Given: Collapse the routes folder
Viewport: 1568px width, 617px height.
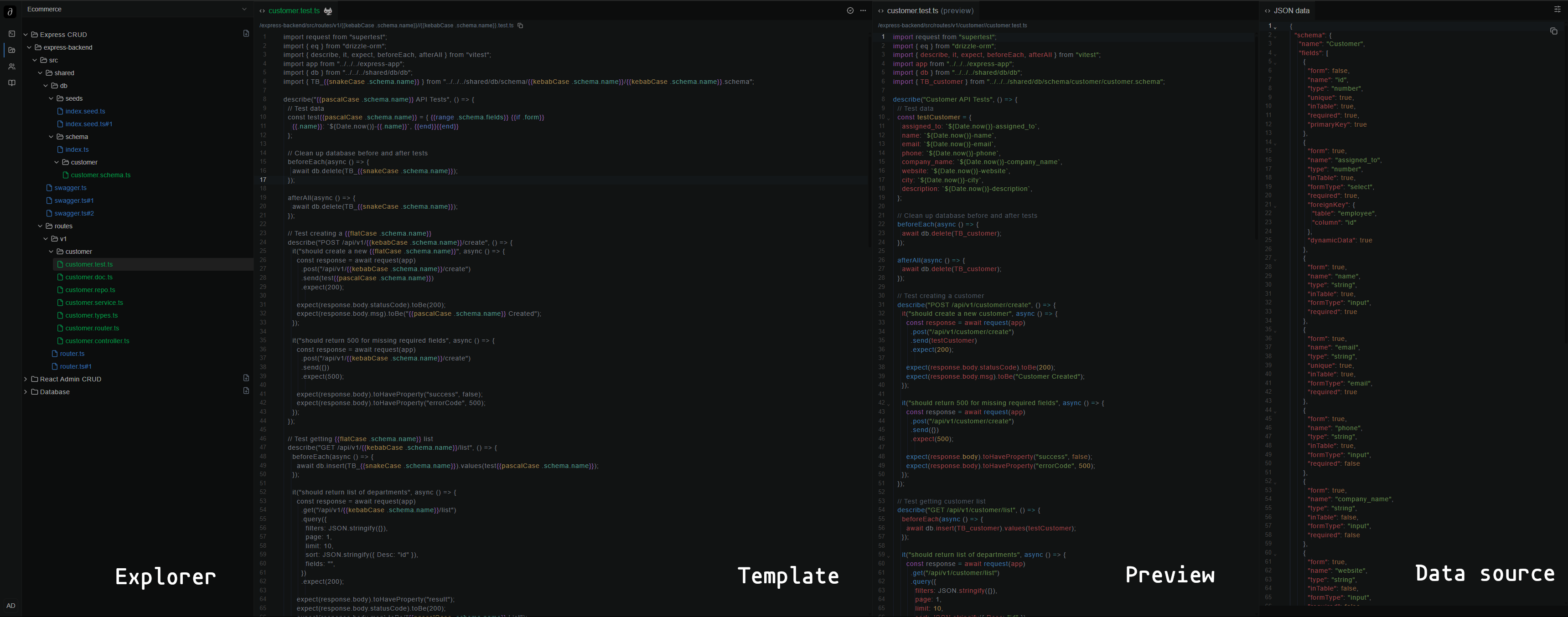Looking at the screenshot, I should (x=40, y=226).
